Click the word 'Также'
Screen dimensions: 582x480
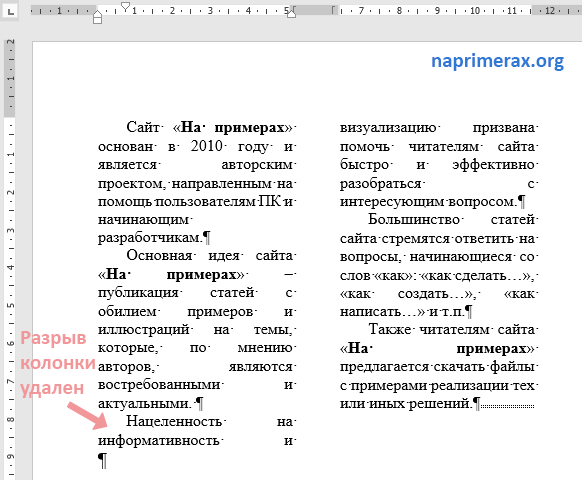pyautogui.click(x=389, y=329)
